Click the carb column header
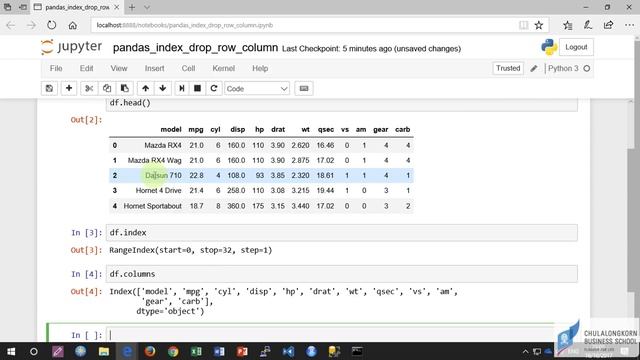 (x=402, y=129)
